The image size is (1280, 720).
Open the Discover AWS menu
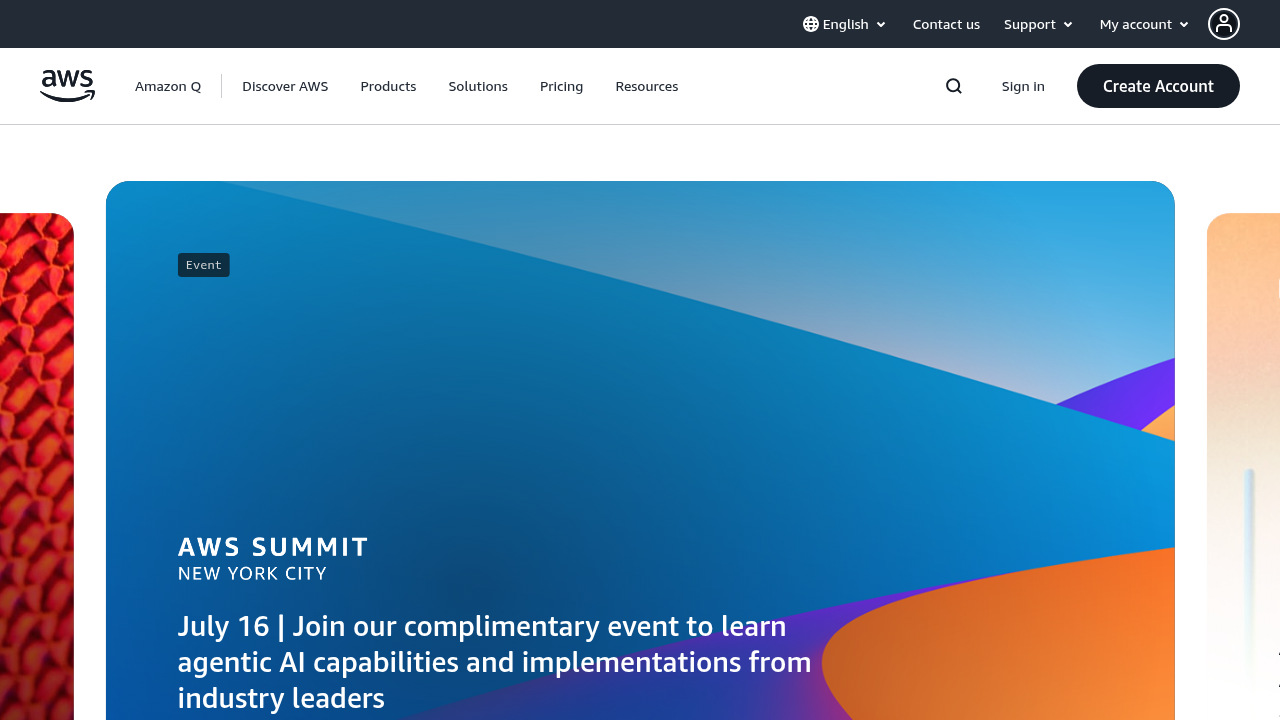click(x=285, y=86)
